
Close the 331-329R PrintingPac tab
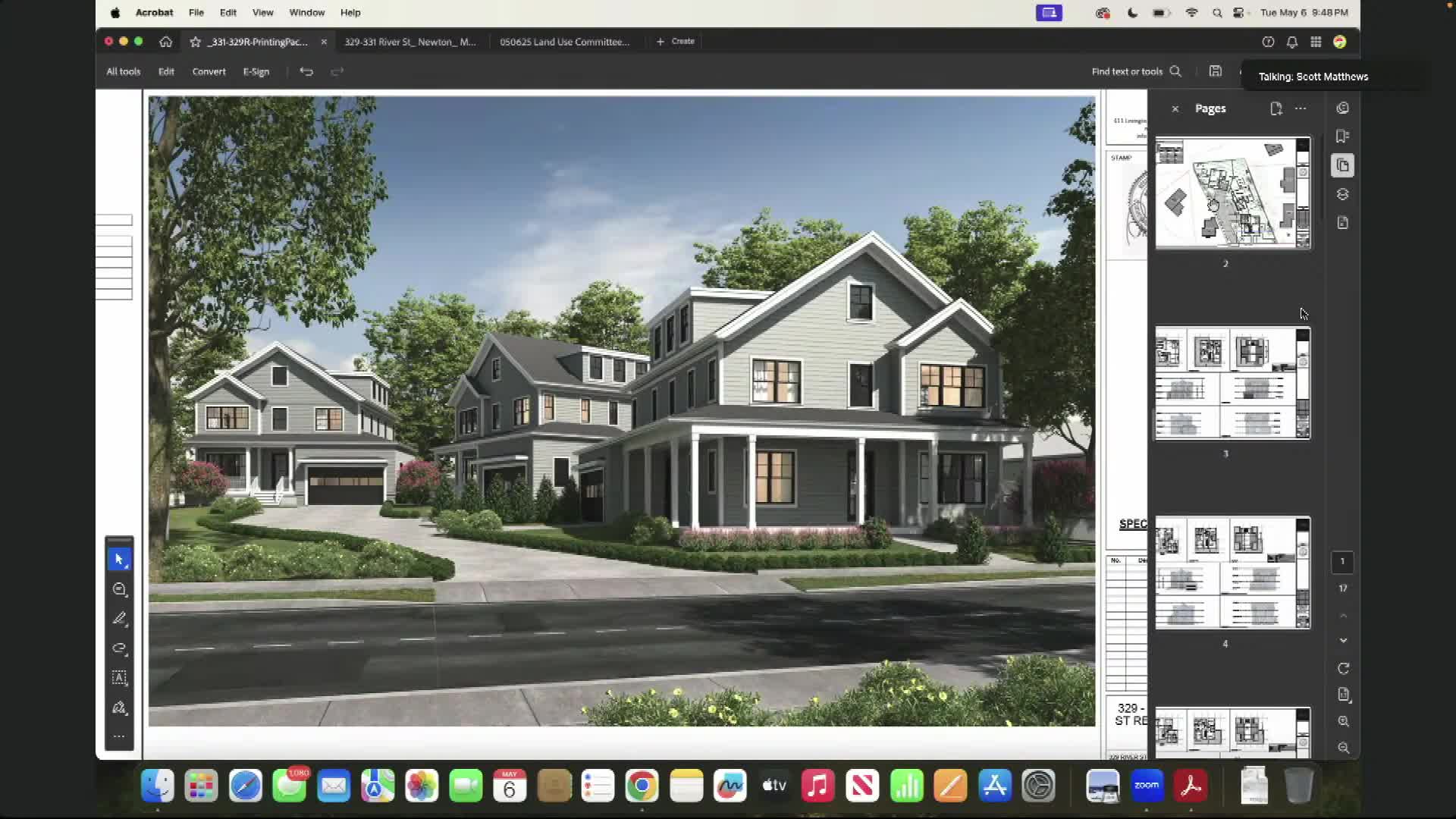coord(324,42)
